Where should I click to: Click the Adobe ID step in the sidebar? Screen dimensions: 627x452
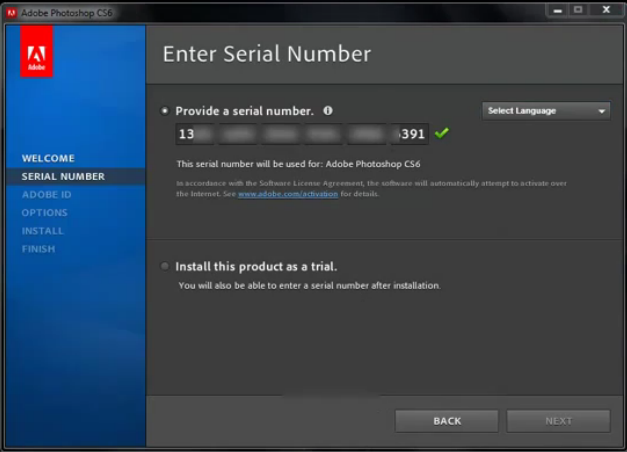46,194
